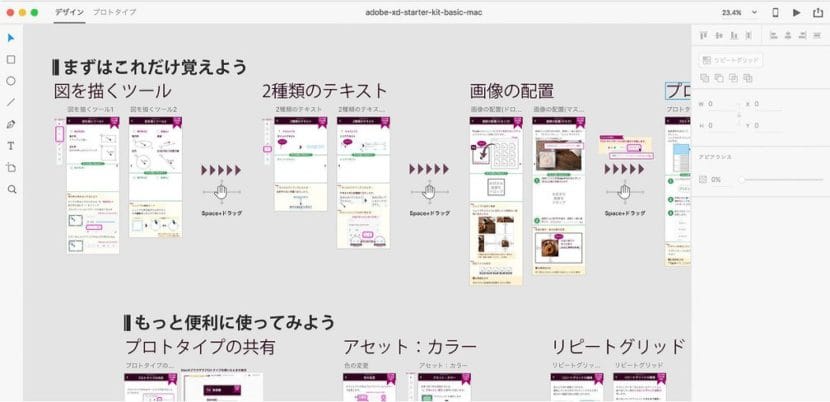Open the Share menu icon

coord(818,13)
